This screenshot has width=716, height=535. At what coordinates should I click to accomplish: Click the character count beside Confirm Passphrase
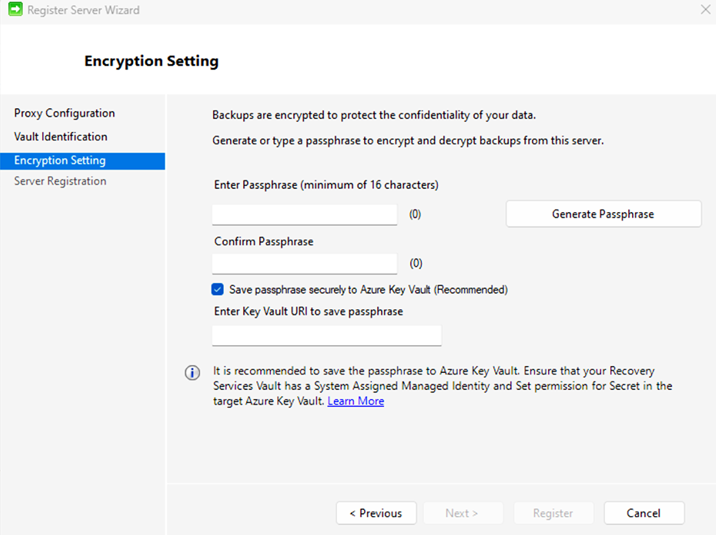(415, 263)
